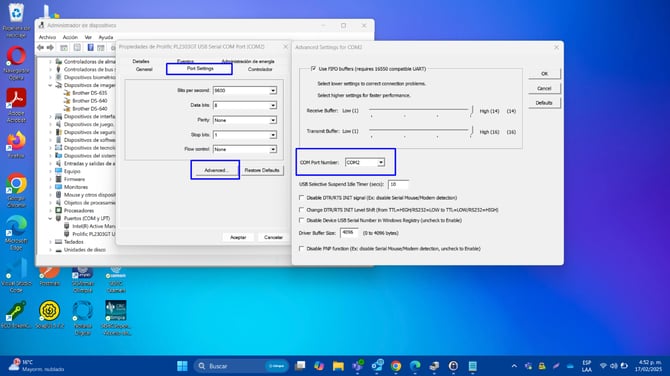The height and width of the screenshot is (376, 670).
Task: Click Cancelar in the properties dialog
Action: (x=273, y=237)
